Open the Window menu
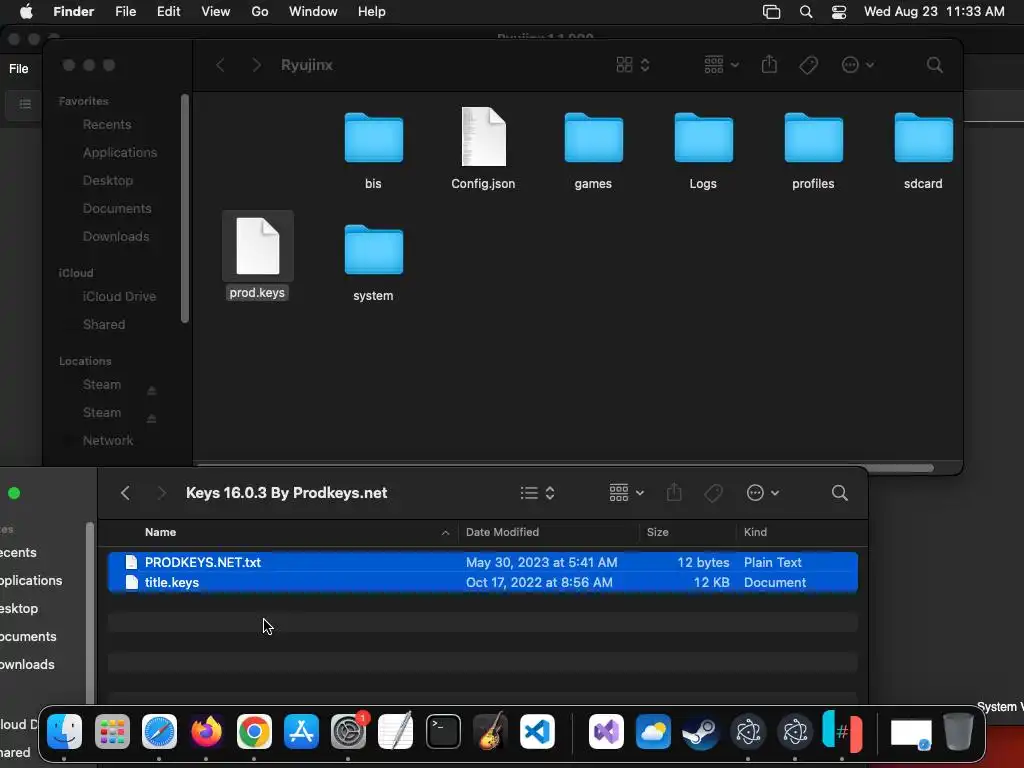The width and height of the screenshot is (1024, 768). (313, 12)
